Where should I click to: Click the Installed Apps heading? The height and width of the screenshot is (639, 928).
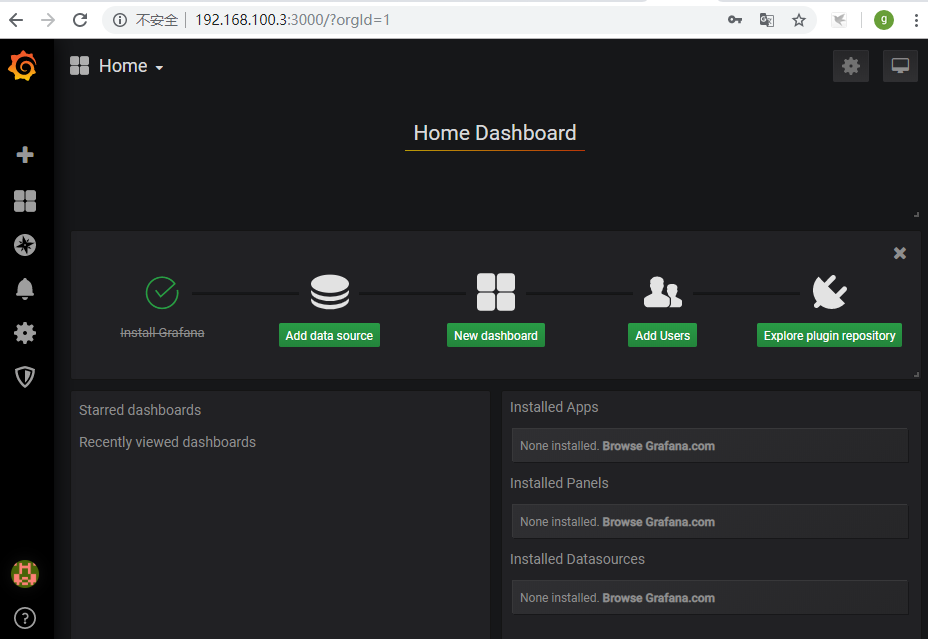(554, 407)
